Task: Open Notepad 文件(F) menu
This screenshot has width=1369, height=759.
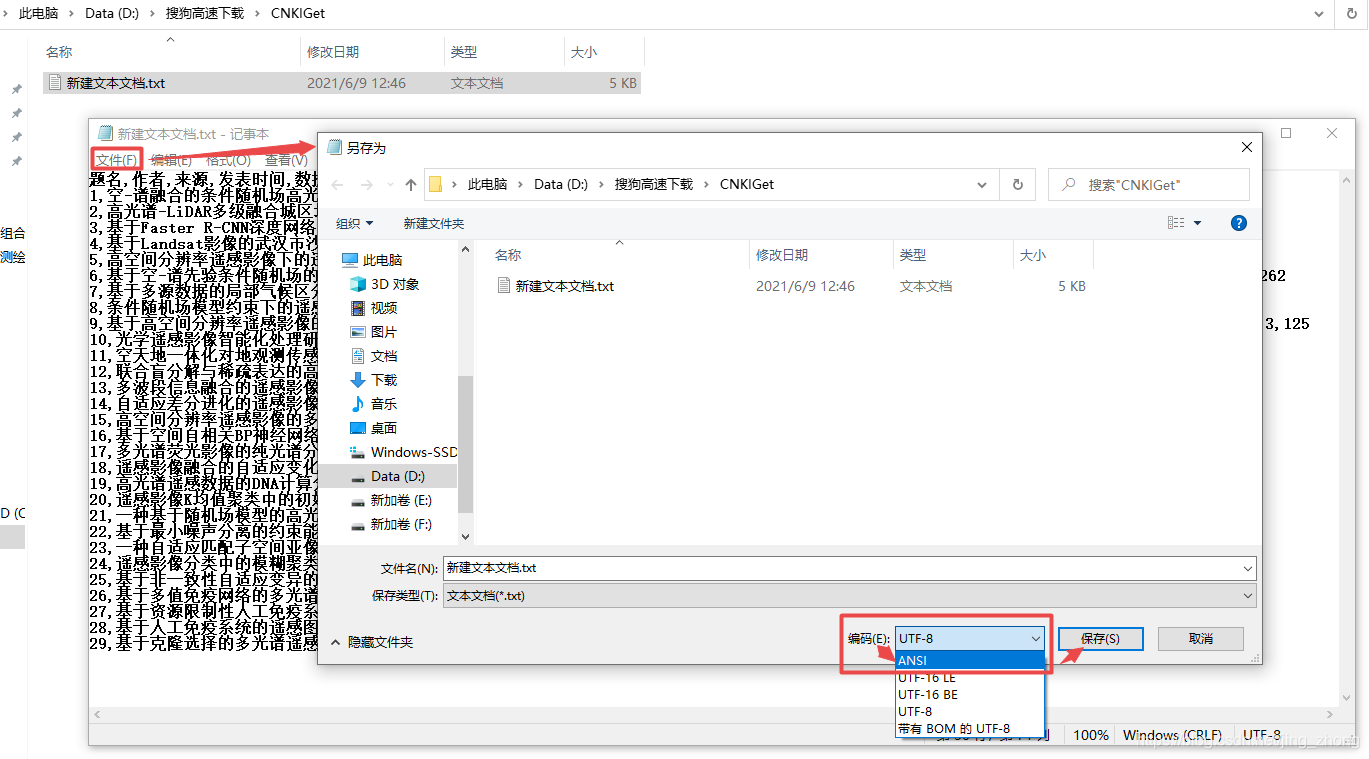Action: click(117, 160)
